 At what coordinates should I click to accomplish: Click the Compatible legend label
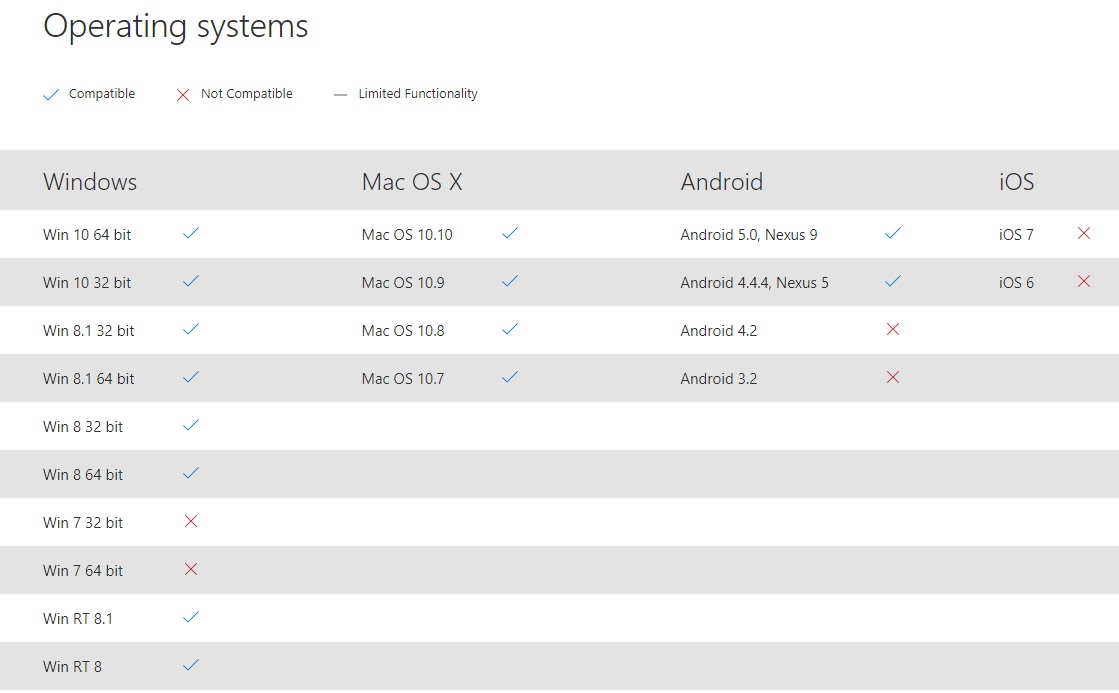(x=102, y=93)
